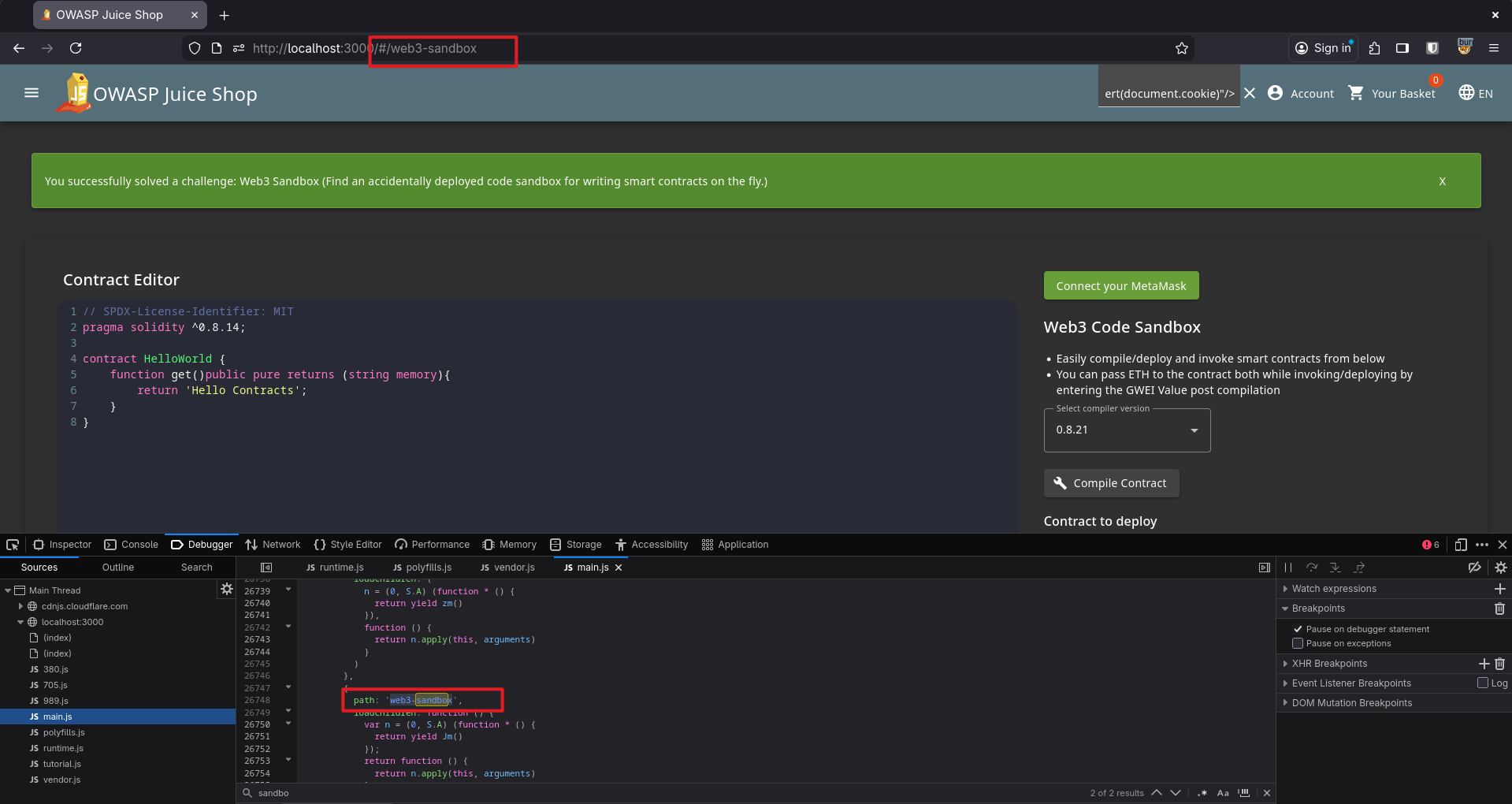Expand the cdnjs.cloudflare.com tree node
1512x804 pixels.
pos(20,606)
